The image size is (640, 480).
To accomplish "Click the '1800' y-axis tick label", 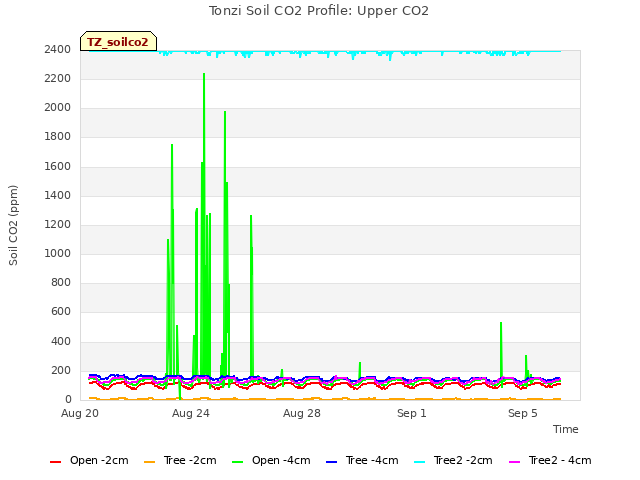I will 58,137.
